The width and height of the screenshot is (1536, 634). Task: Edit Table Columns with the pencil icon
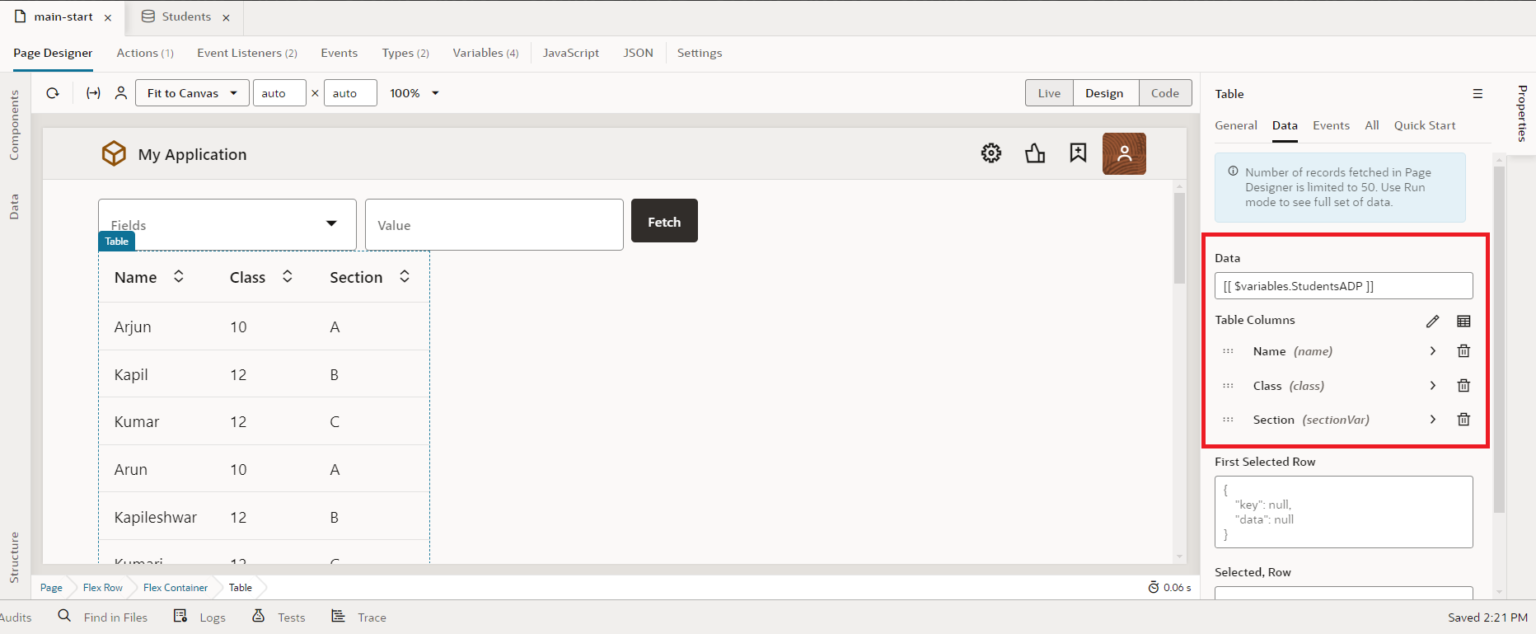coord(1432,320)
